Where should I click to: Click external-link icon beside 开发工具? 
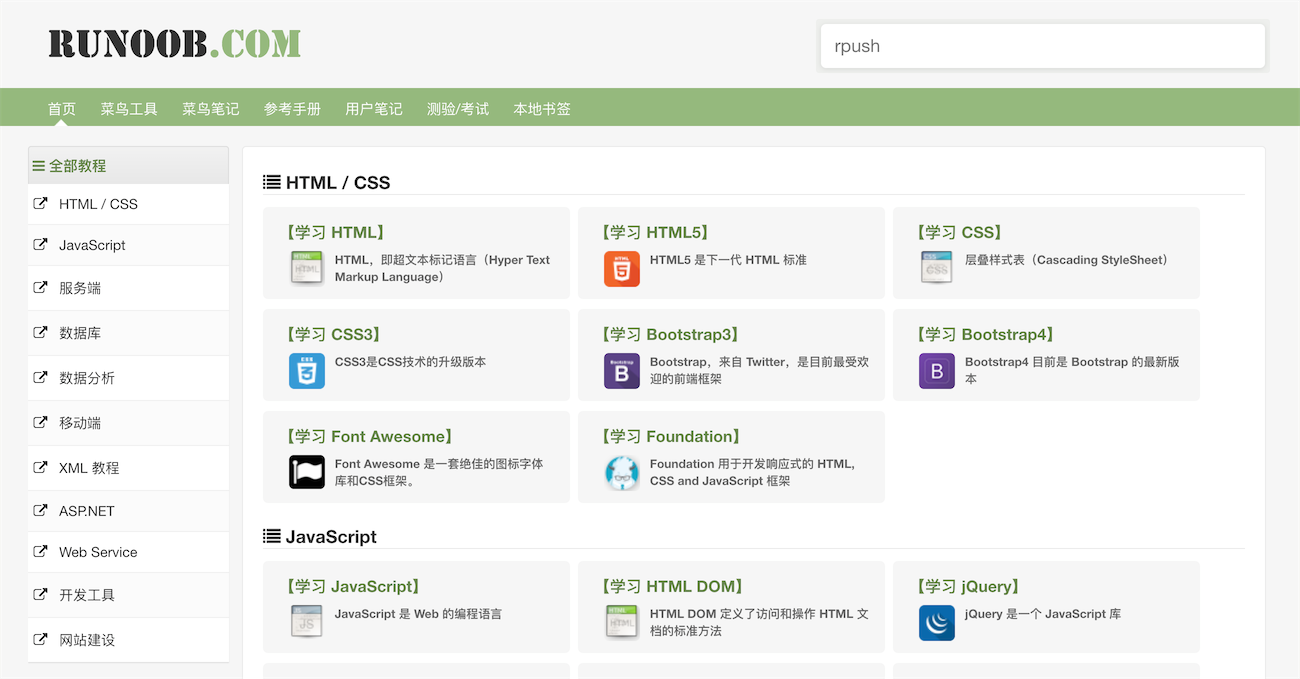[x=41, y=595]
